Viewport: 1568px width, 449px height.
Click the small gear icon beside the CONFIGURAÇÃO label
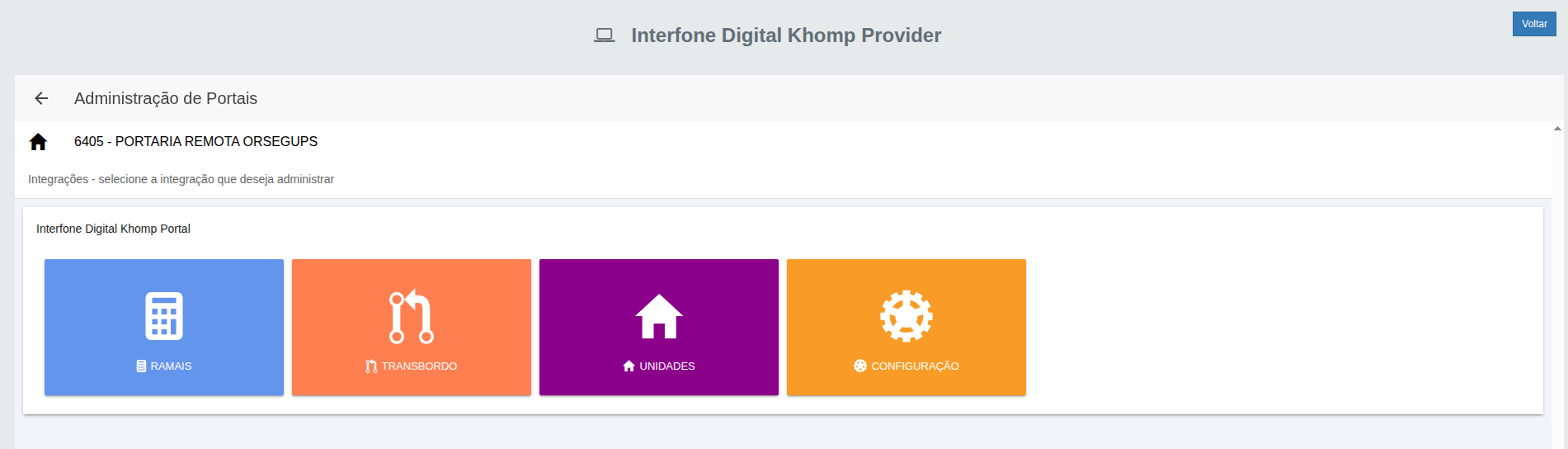click(x=860, y=366)
